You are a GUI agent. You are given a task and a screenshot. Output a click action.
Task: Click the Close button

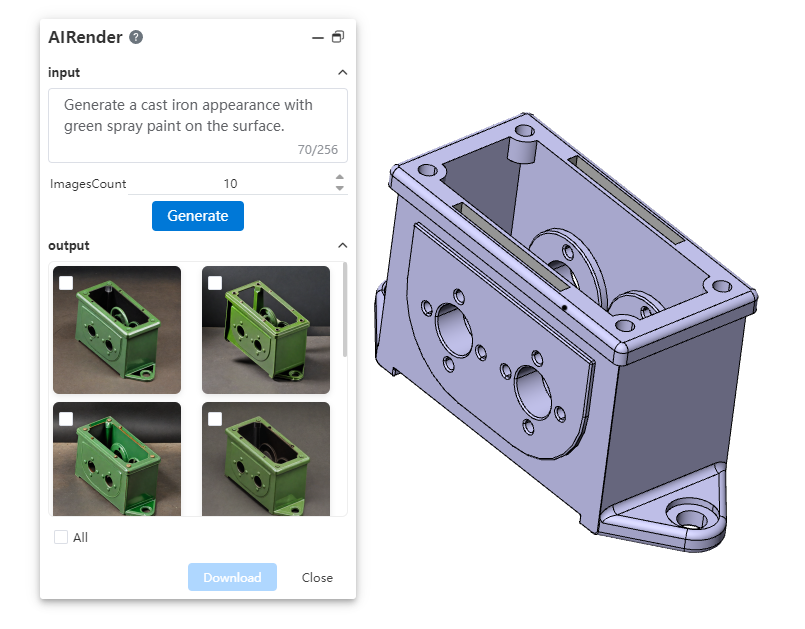point(317,577)
